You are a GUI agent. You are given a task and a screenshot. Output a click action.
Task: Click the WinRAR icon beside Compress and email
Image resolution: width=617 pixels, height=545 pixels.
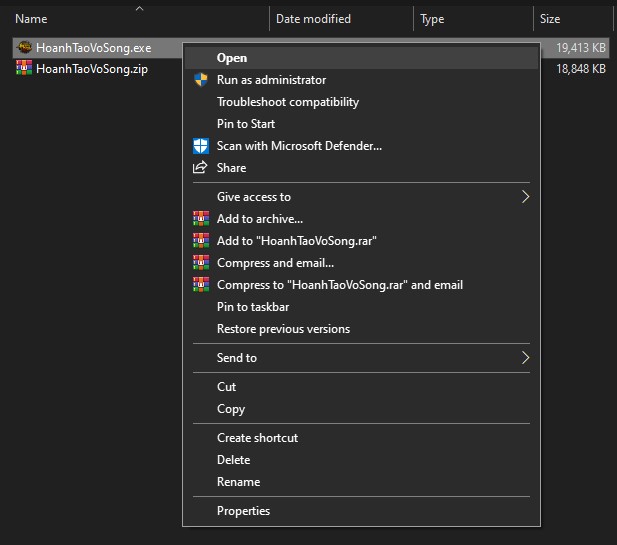coord(200,263)
